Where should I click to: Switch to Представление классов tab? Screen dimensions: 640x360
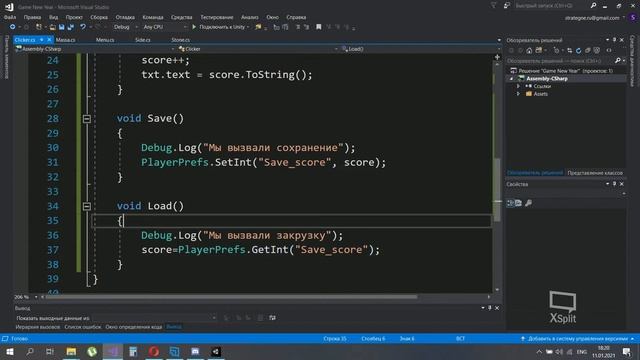coord(595,173)
